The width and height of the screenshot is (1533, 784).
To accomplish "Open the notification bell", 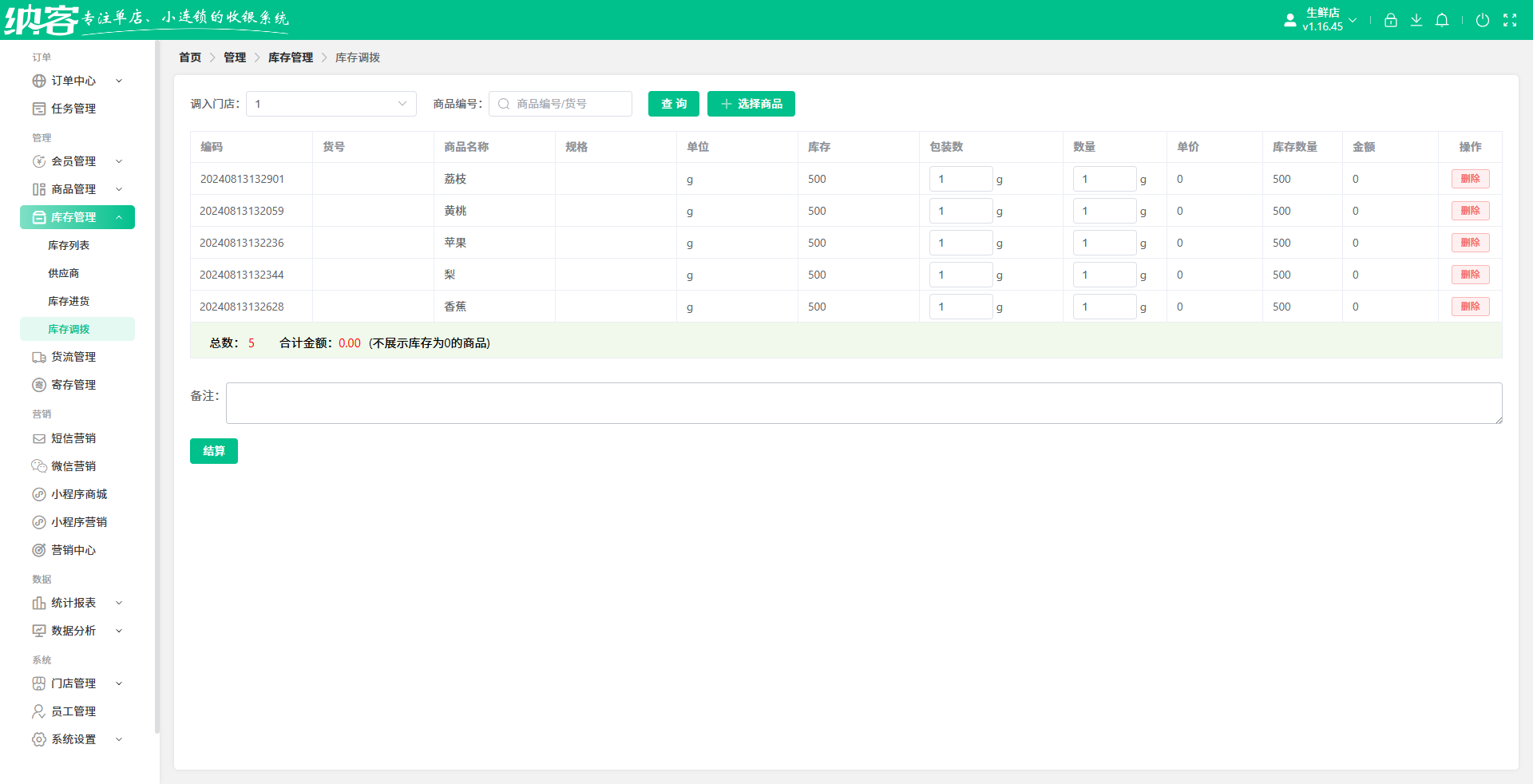I will pyautogui.click(x=1442, y=20).
